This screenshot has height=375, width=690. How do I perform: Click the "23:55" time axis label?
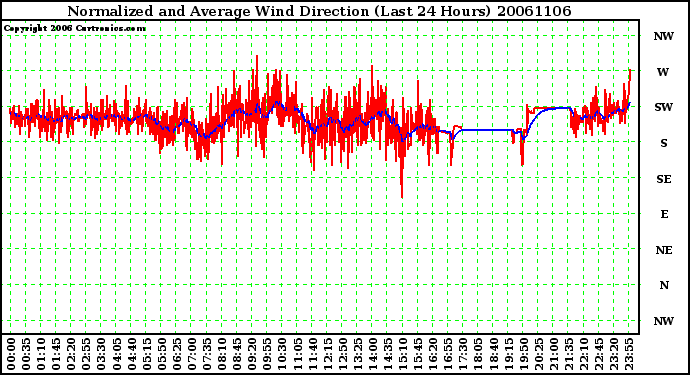[x=629, y=354]
